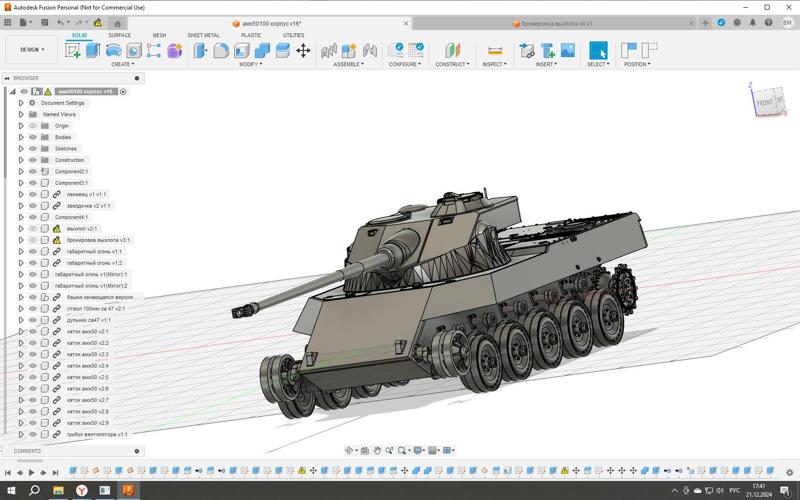Activate root component radio button
Image resolution: width=800 pixels, height=500 pixels.
[123, 92]
